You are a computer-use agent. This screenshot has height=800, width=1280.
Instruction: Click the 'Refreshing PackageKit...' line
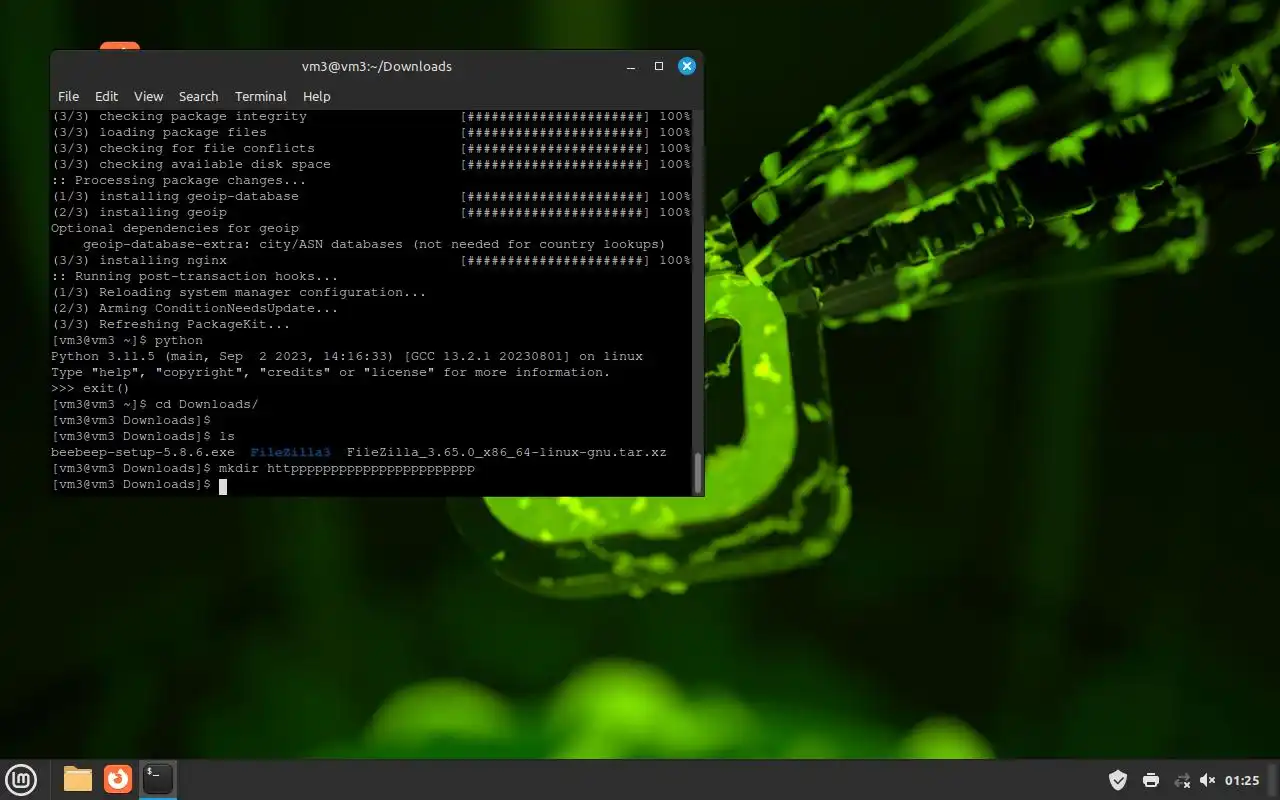point(171,324)
